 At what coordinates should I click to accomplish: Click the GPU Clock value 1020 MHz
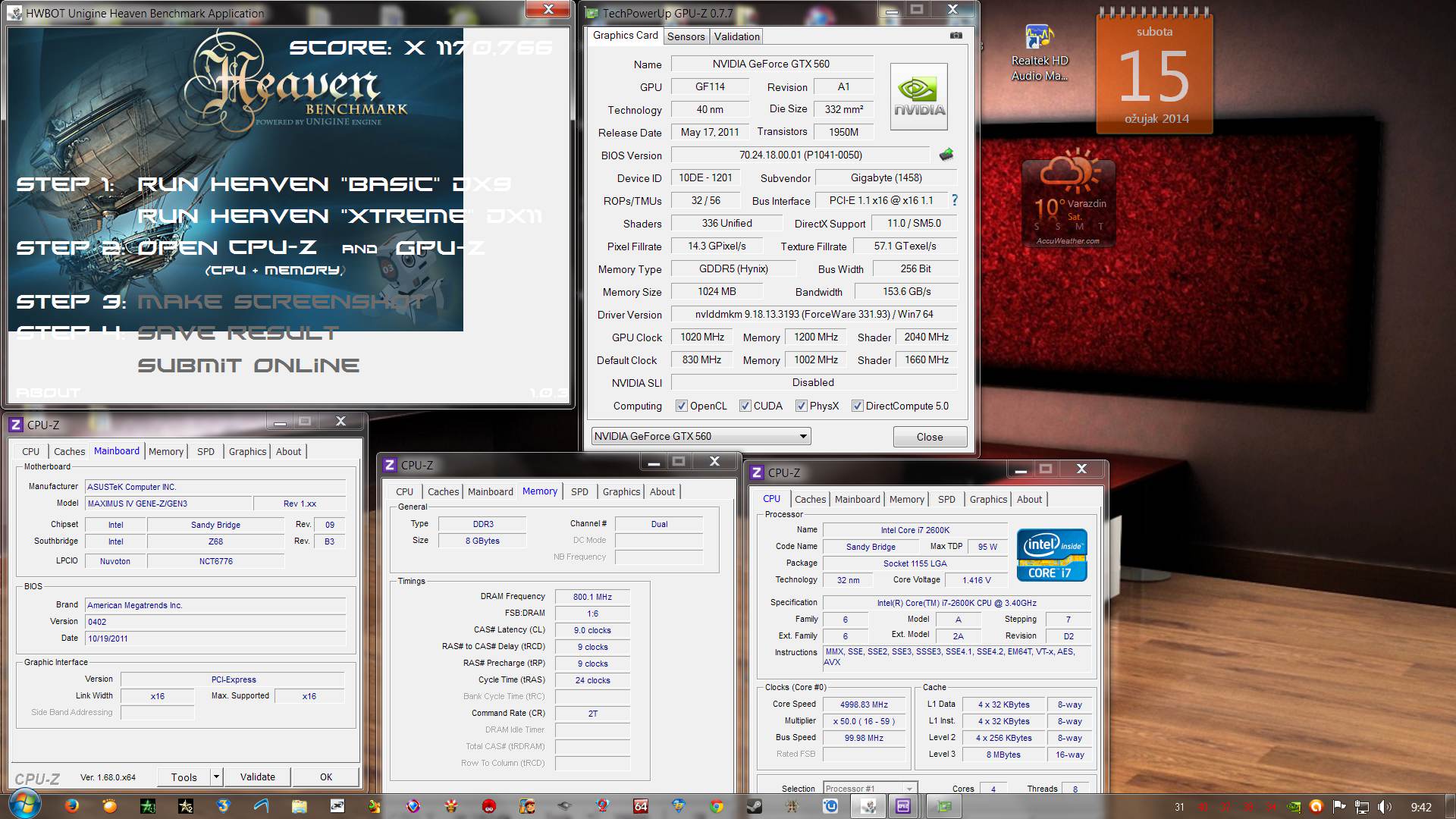701,337
